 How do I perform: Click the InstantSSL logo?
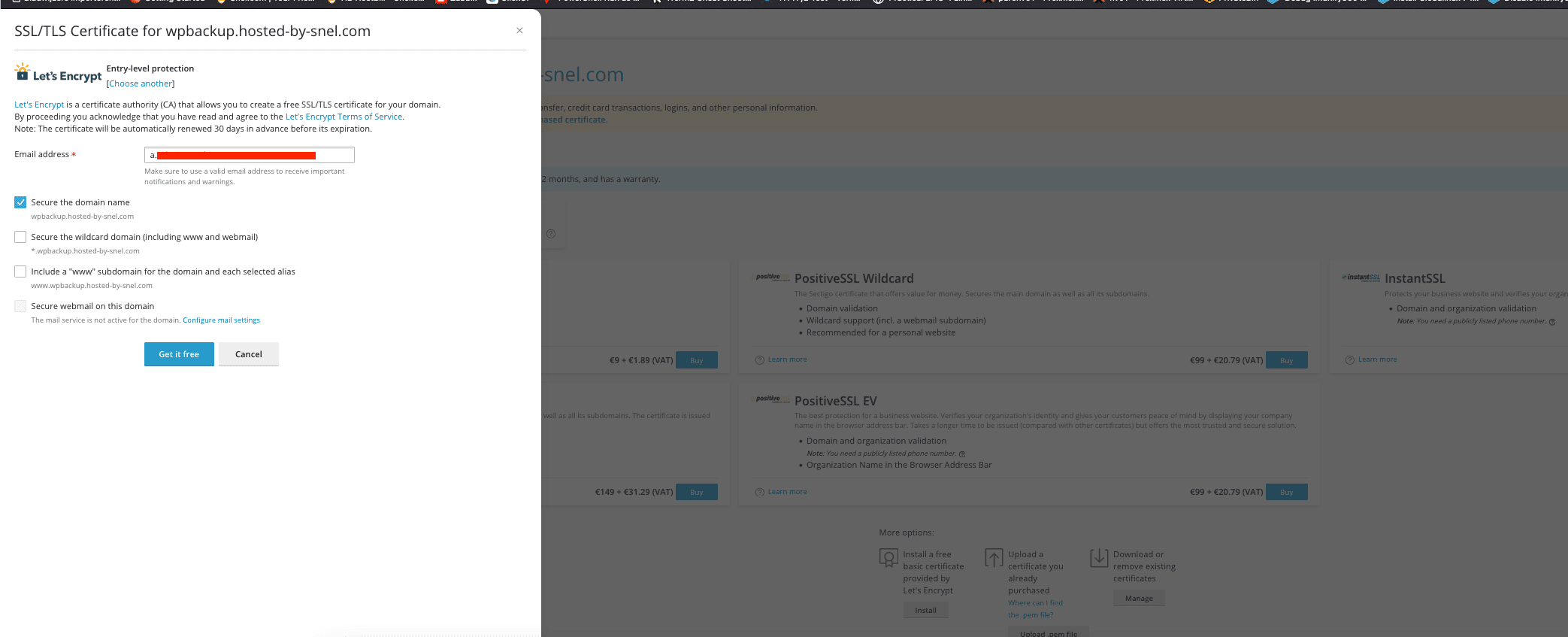1361,278
